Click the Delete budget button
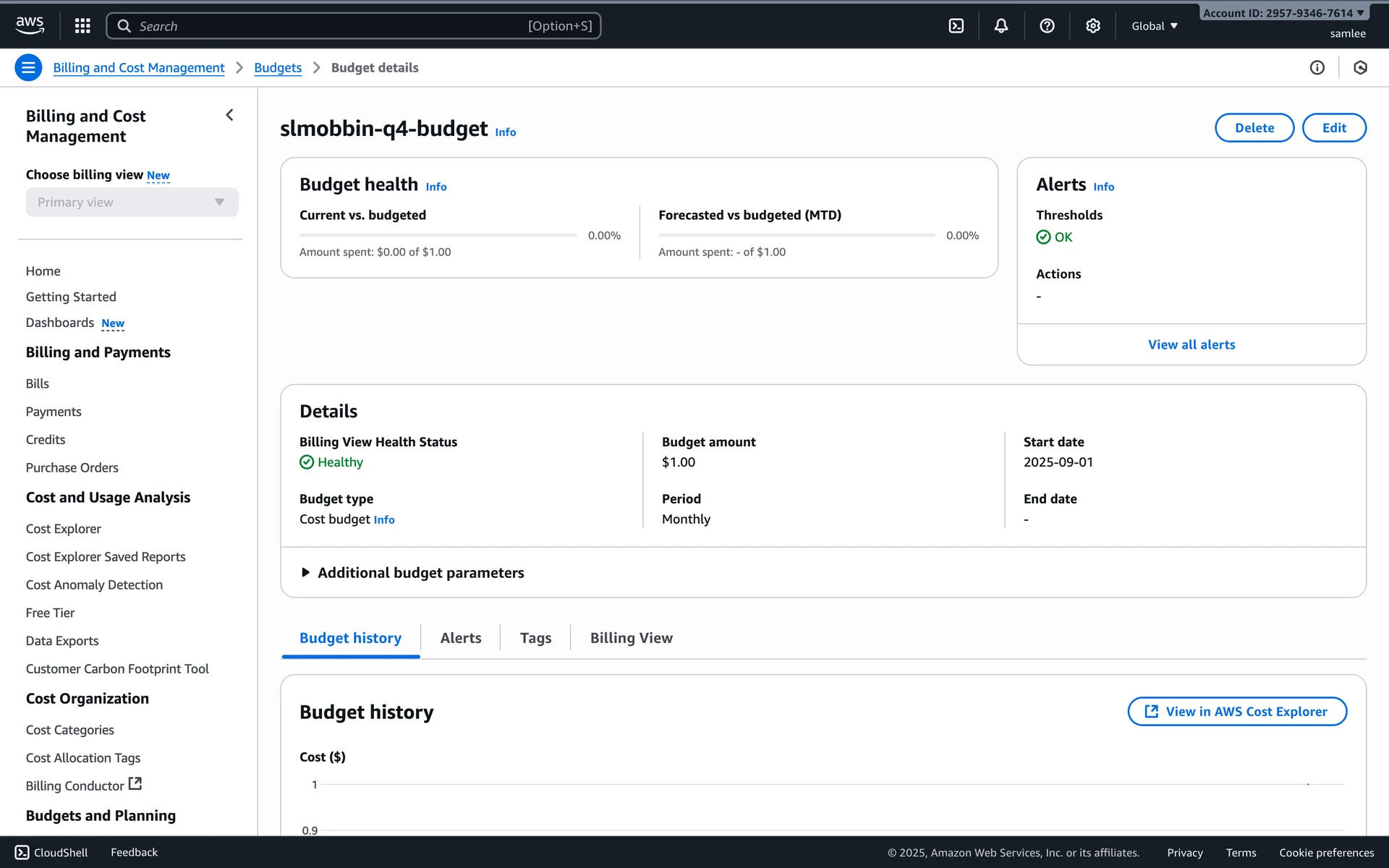1389x868 pixels. pos(1254,128)
